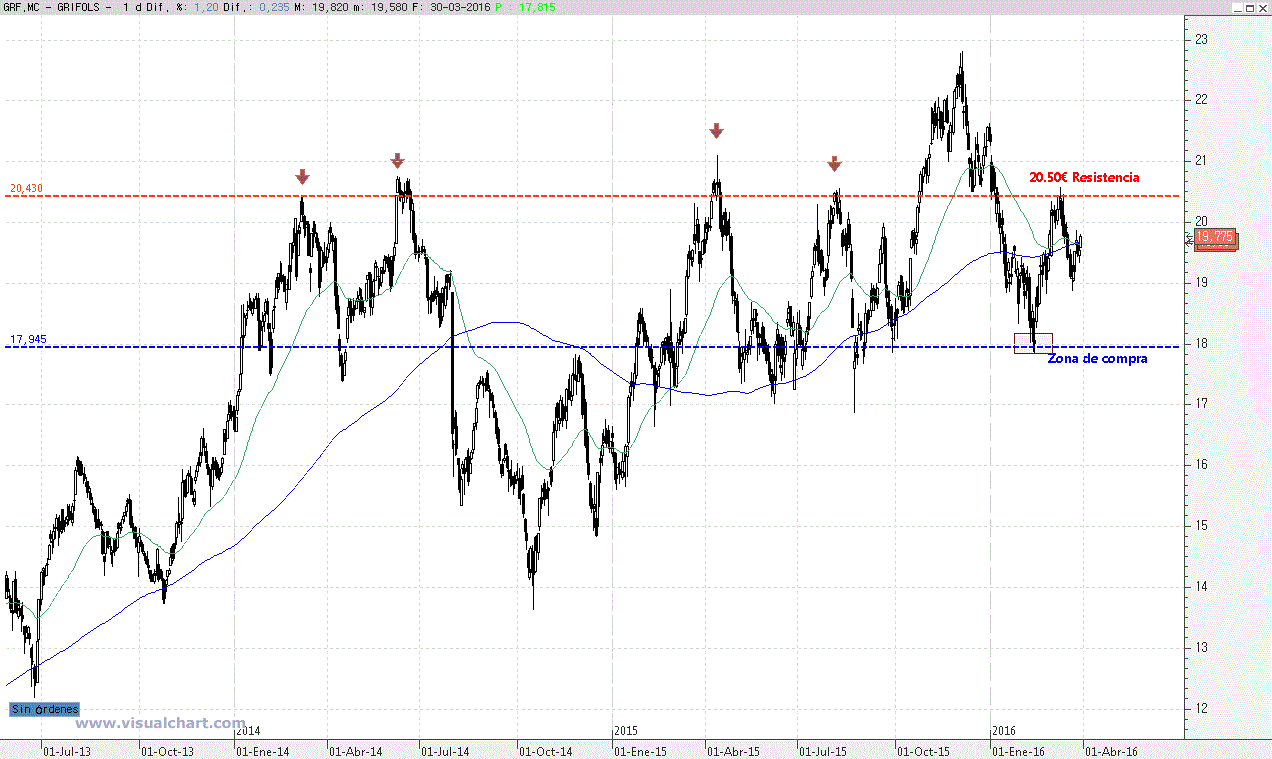Click the 01-Abr-14 date label
This screenshot has height=759, width=1272.
(357, 751)
